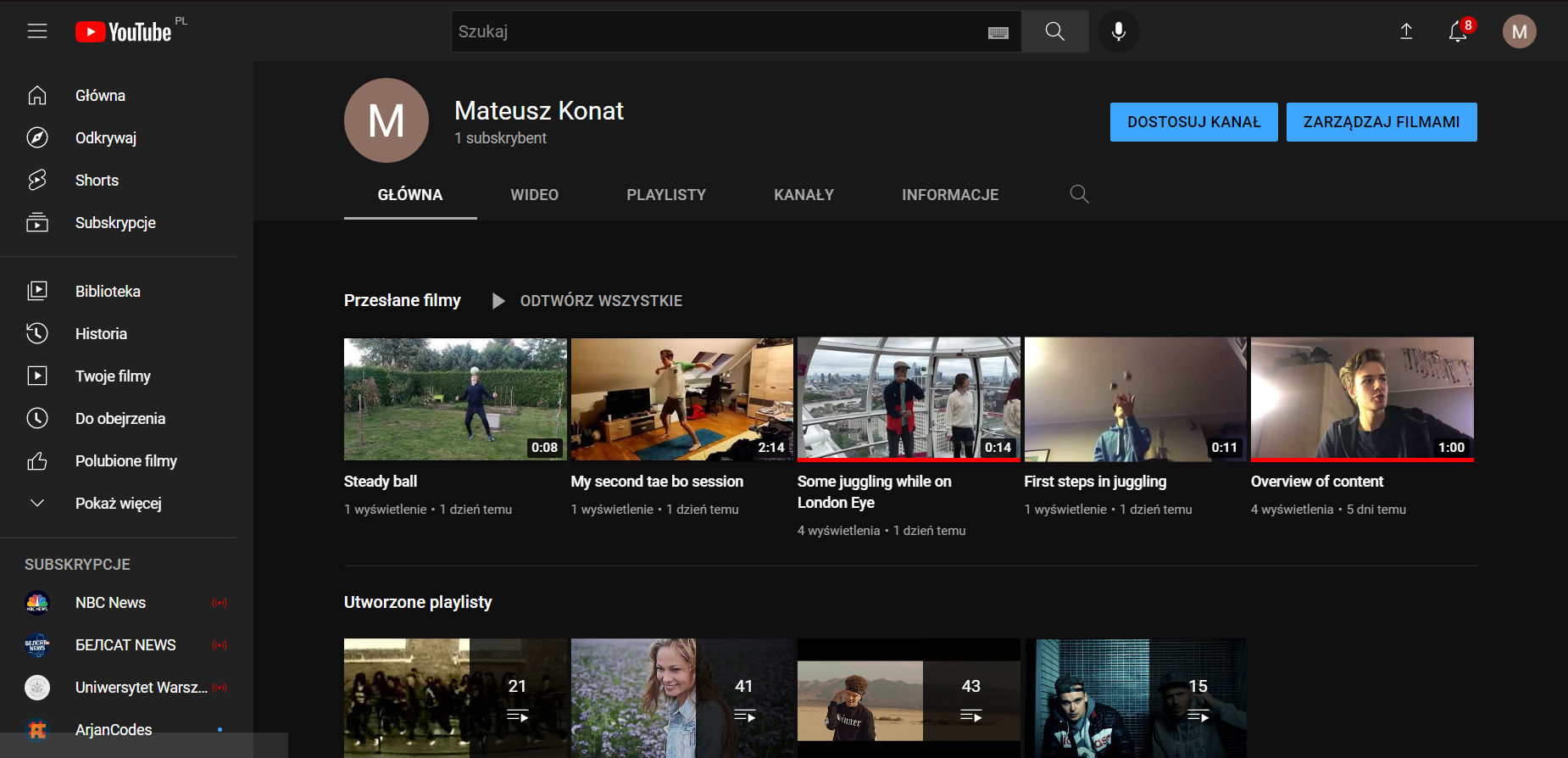The width and height of the screenshot is (1568, 758).
Task: Open the account avatar menu
Action: click(1520, 31)
